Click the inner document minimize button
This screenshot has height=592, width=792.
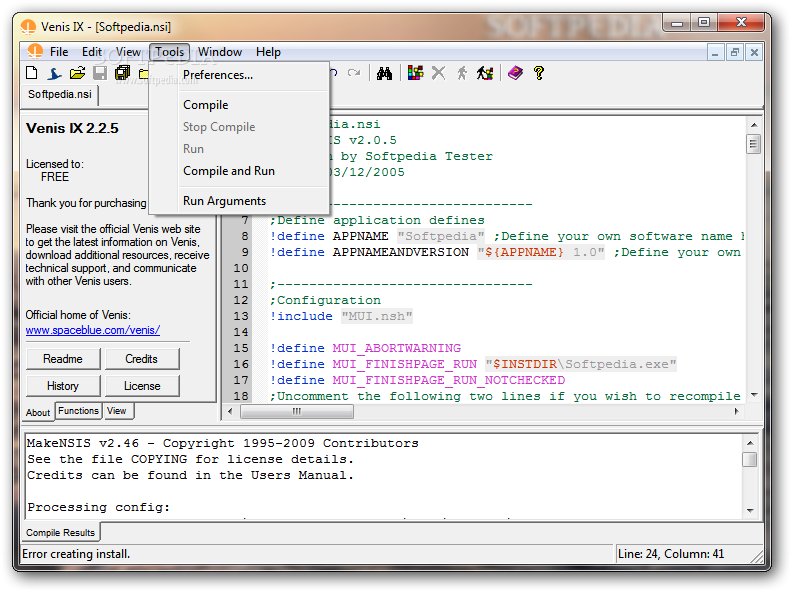[715, 53]
